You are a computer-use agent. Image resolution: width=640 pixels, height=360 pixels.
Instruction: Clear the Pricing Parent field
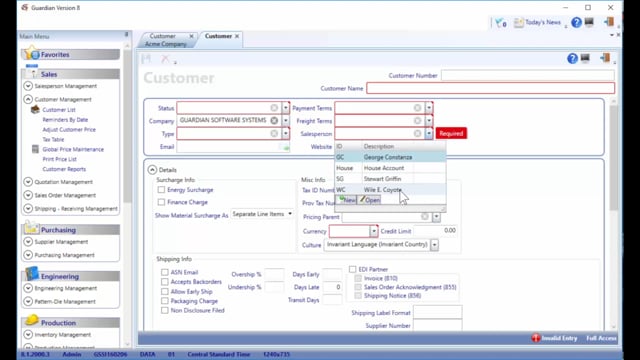[425, 217]
